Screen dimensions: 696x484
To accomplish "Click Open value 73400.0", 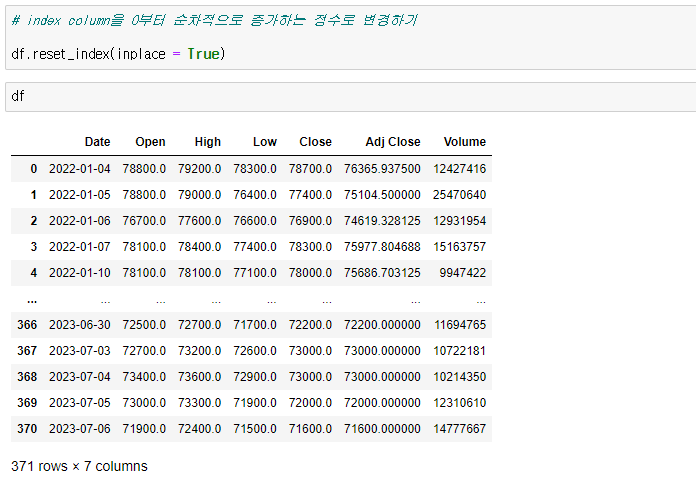I will click(x=144, y=377).
